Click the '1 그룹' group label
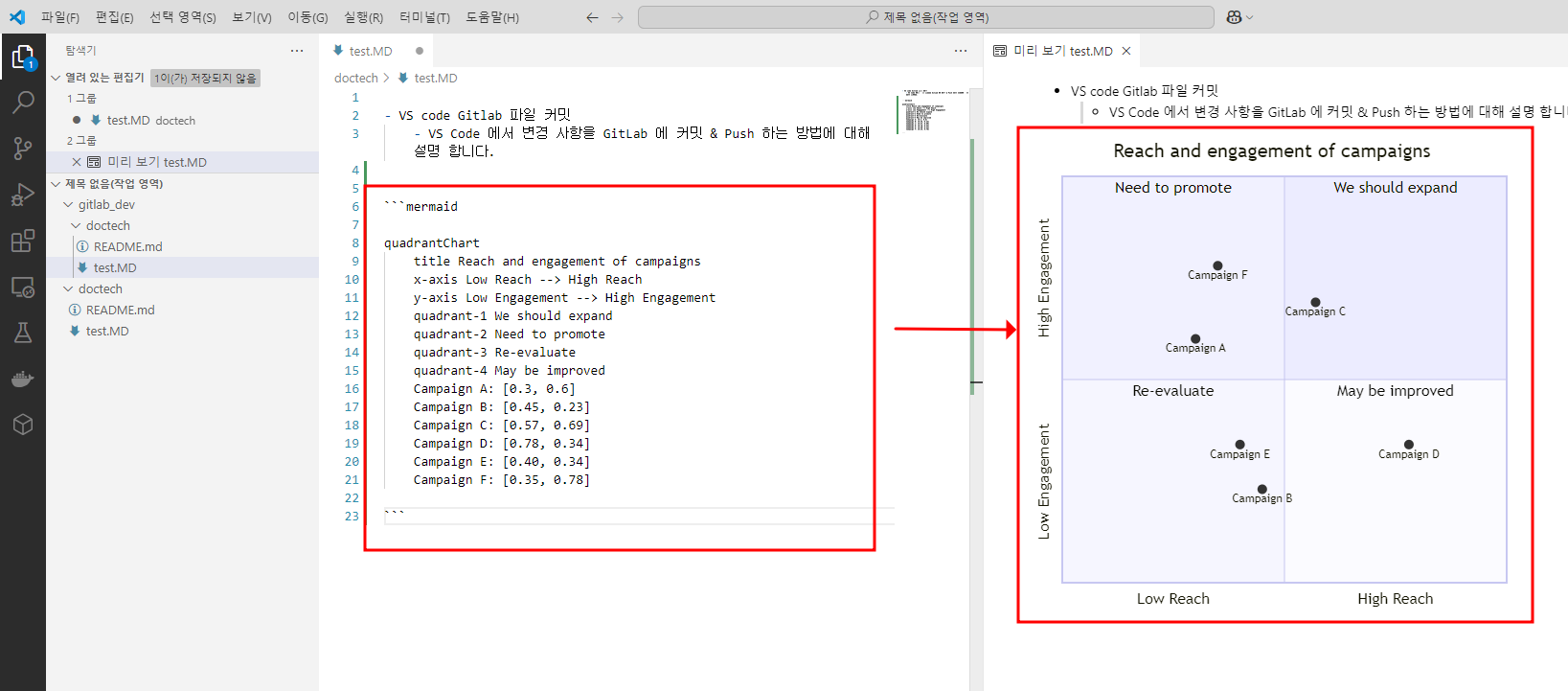 click(x=81, y=99)
